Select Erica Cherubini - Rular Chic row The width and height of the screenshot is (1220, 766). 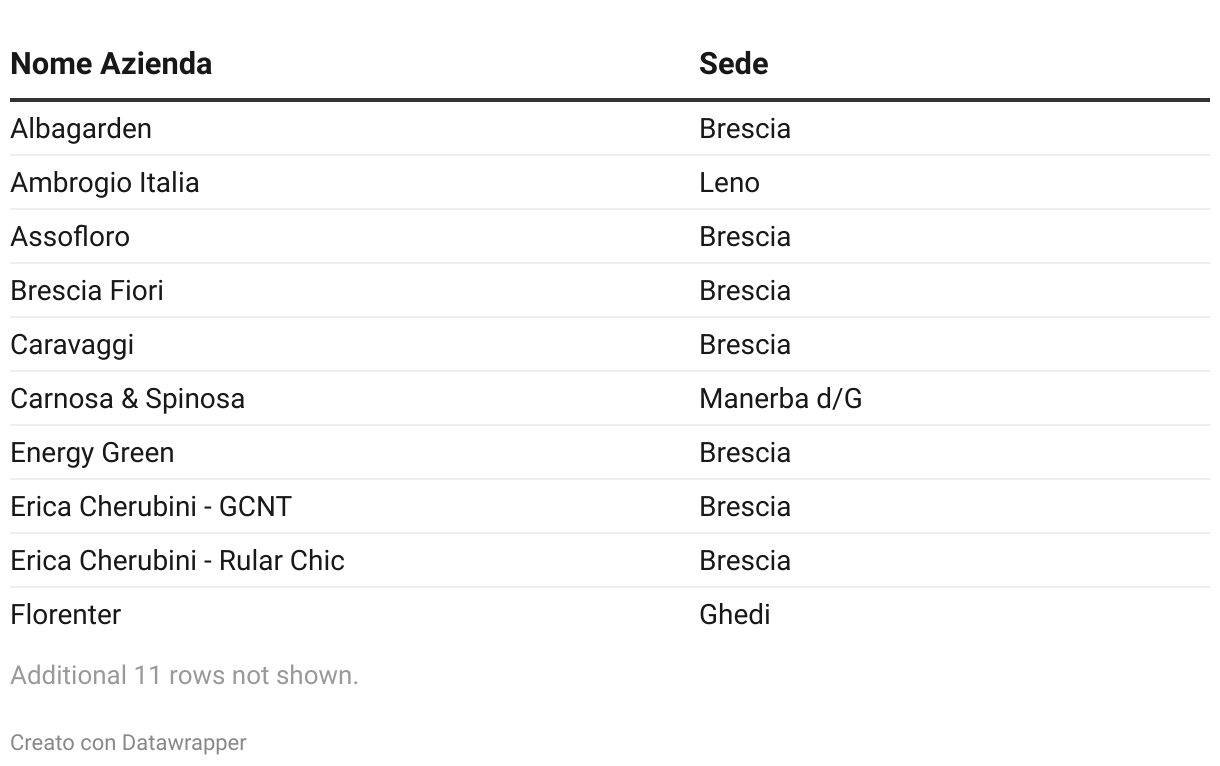point(610,561)
